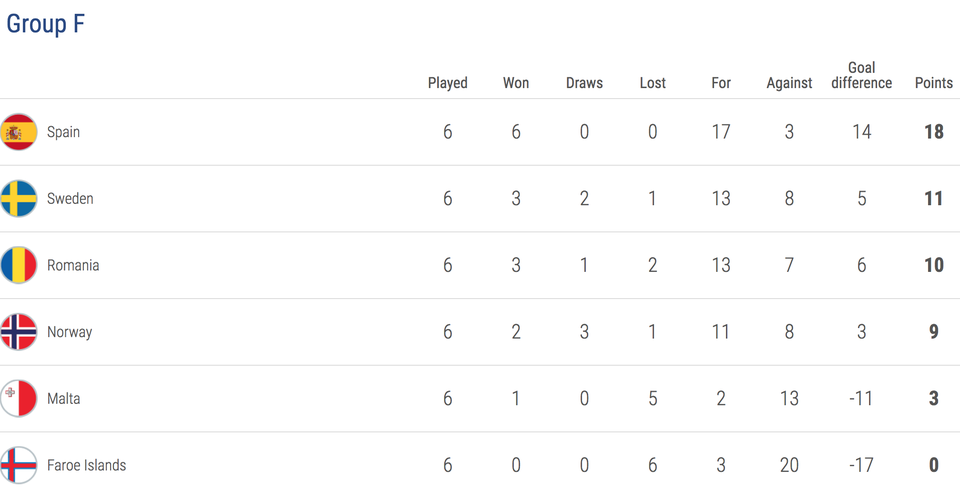Image resolution: width=960 pixels, height=500 pixels.
Task: Click the Played column header
Action: click(448, 83)
